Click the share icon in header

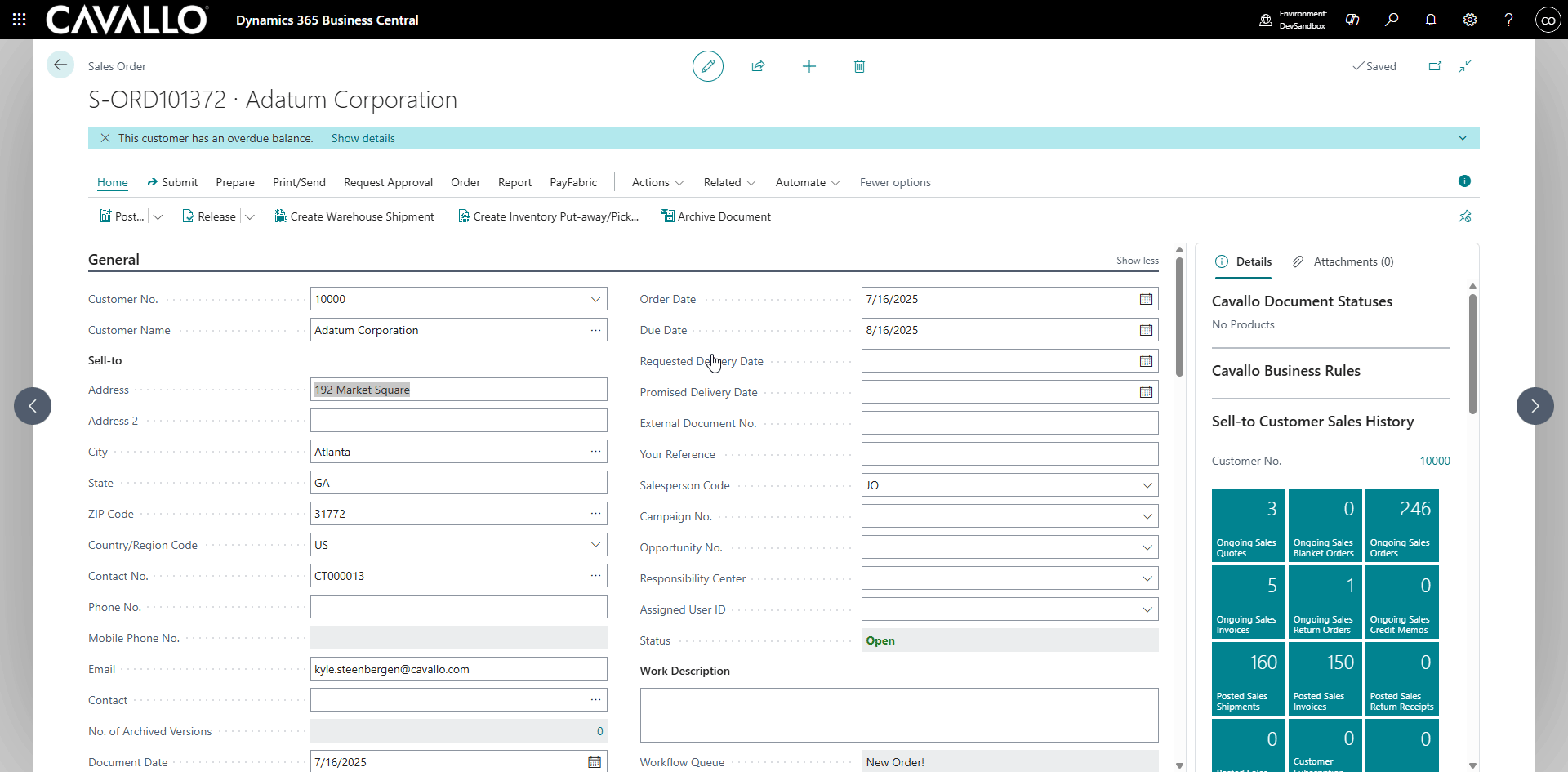click(758, 66)
